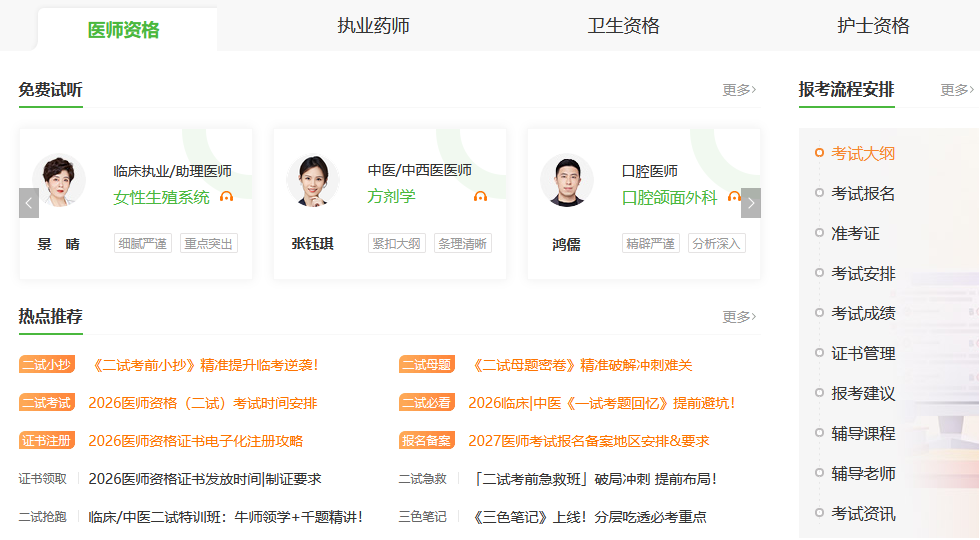Open 更多 link for 报考流程安排
This screenshot has height=540, width=980.
click(x=957, y=90)
